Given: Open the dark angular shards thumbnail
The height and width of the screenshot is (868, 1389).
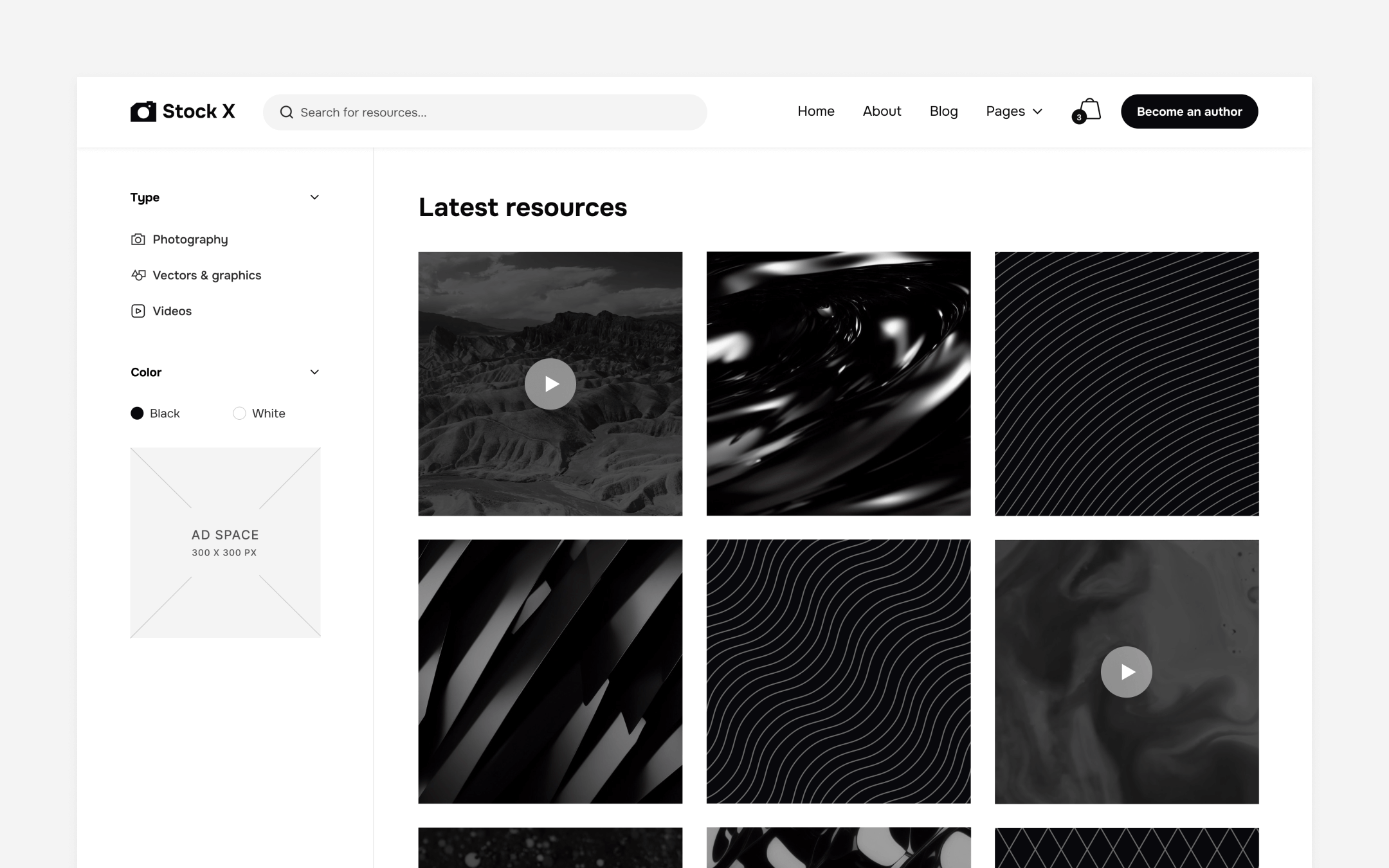Looking at the screenshot, I should pos(550,672).
